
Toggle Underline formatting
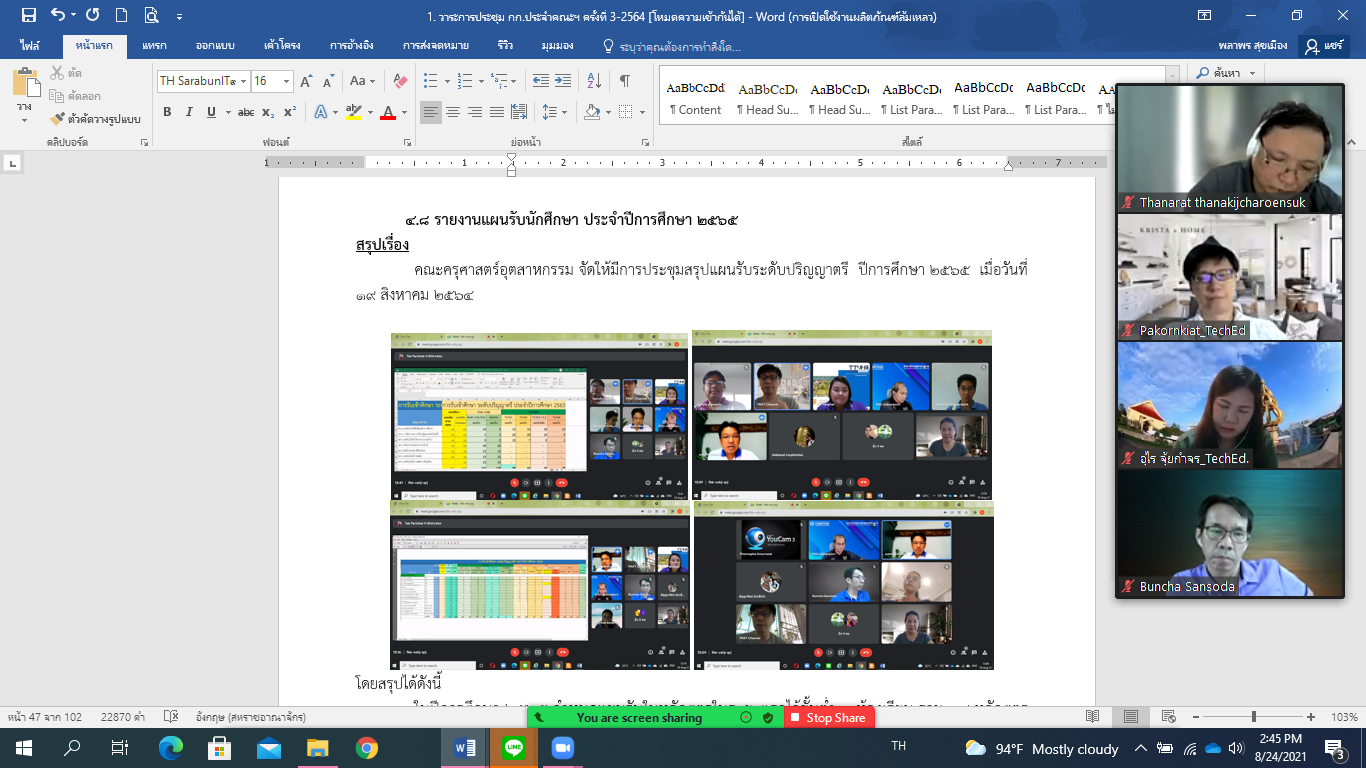(x=211, y=112)
